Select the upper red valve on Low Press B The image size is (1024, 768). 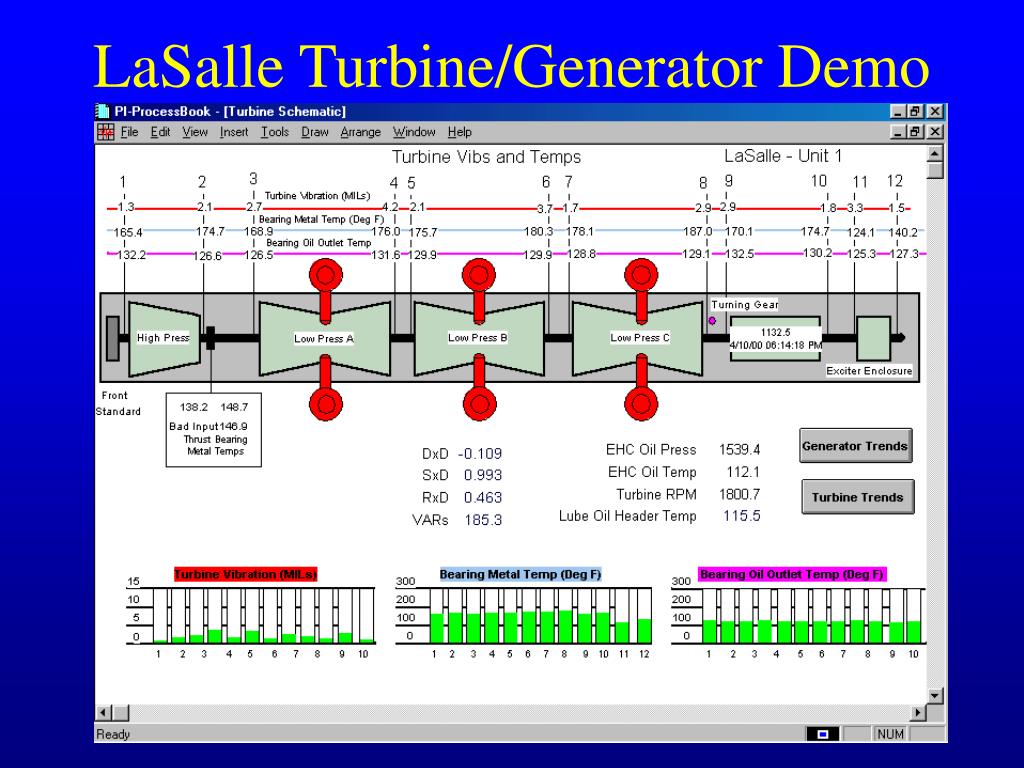tap(479, 291)
